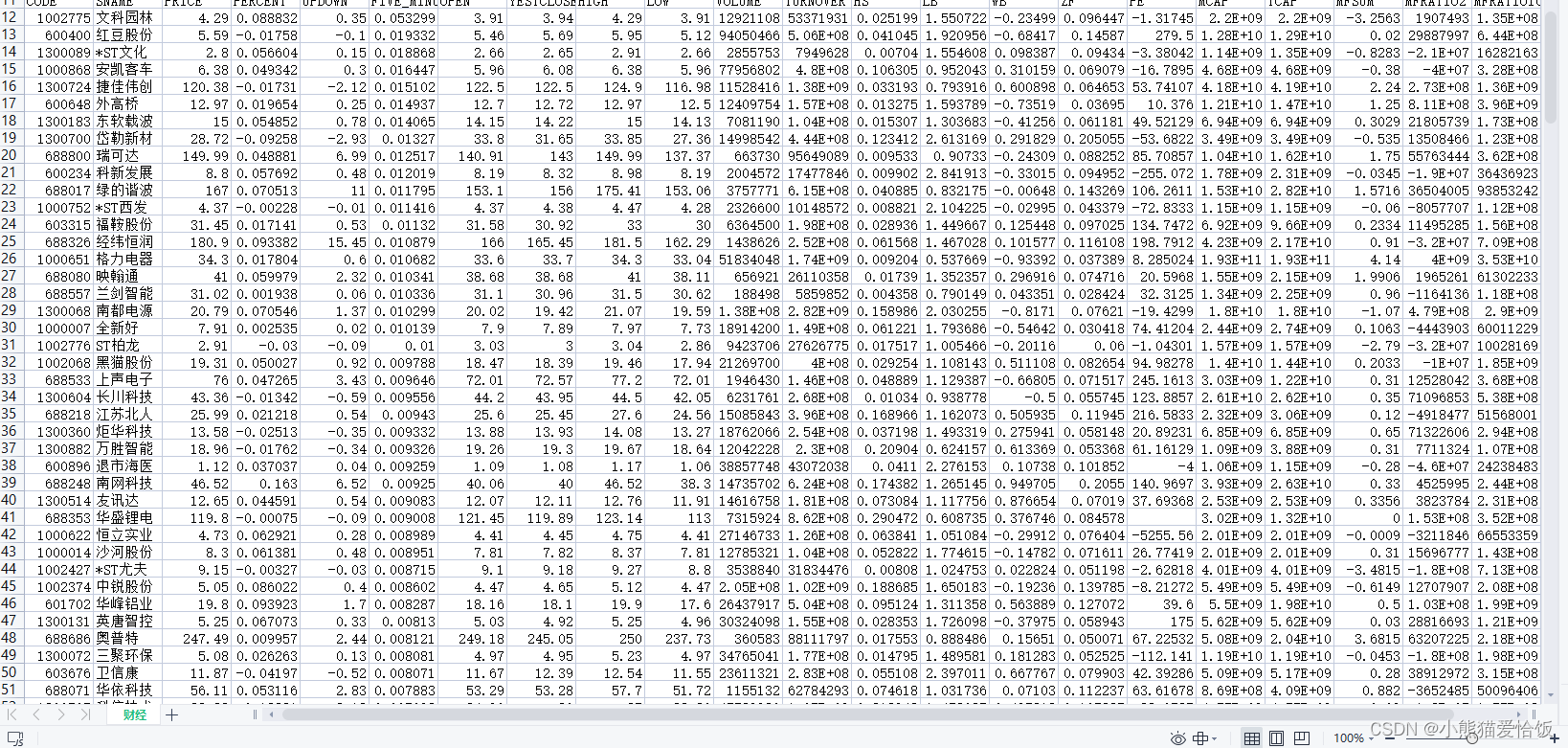Select cell containing 格力电器
Screen dimensions: 1568x748
click(127, 259)
